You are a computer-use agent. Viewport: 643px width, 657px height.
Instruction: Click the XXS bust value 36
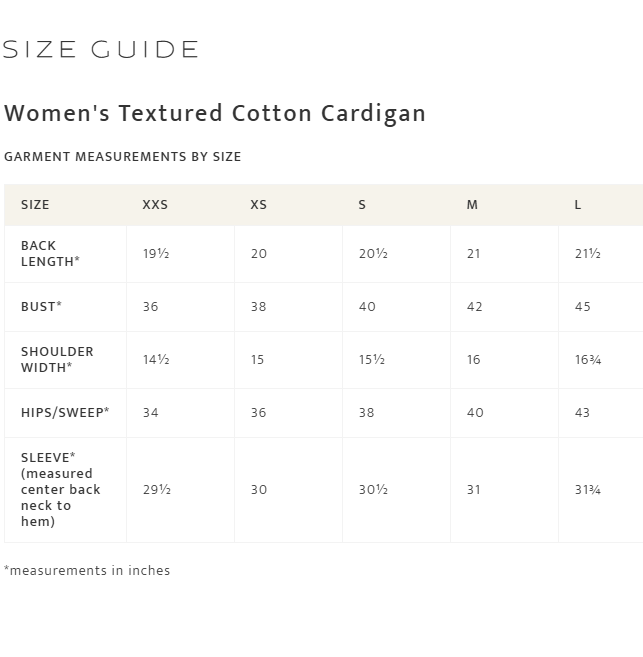click(x=150, y=307)
